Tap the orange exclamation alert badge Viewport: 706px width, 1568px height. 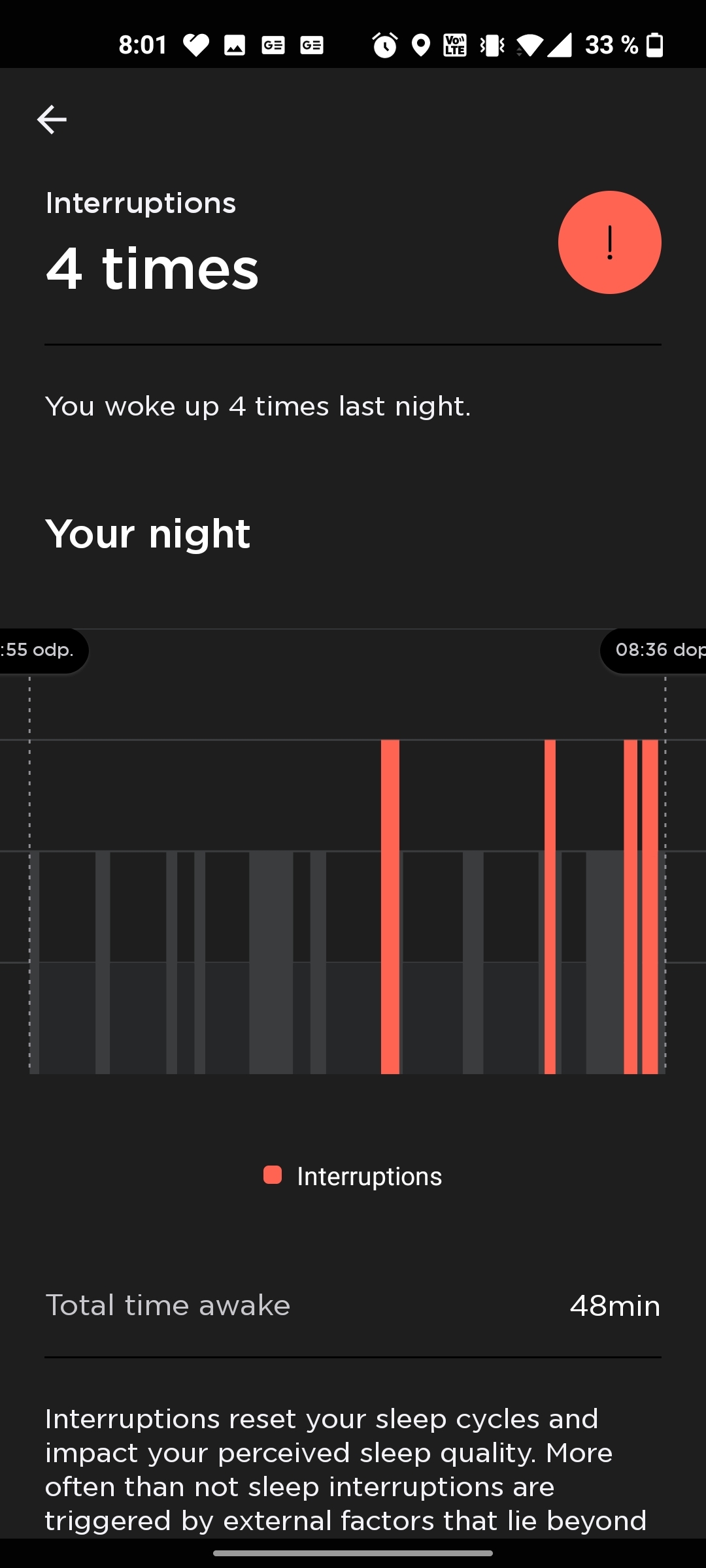point(609,242)
